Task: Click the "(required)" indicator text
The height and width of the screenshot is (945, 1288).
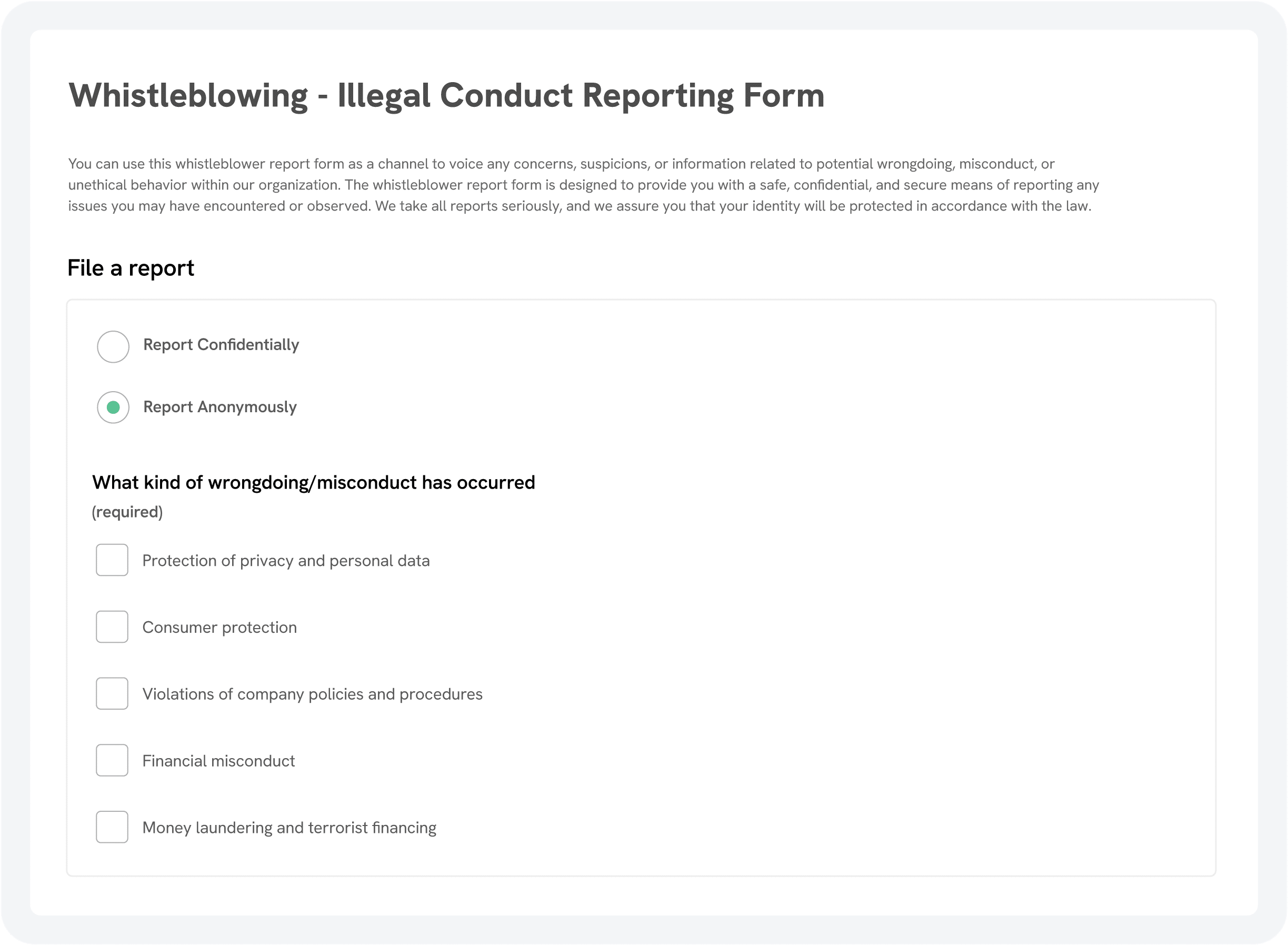Action: pos(127,512)
